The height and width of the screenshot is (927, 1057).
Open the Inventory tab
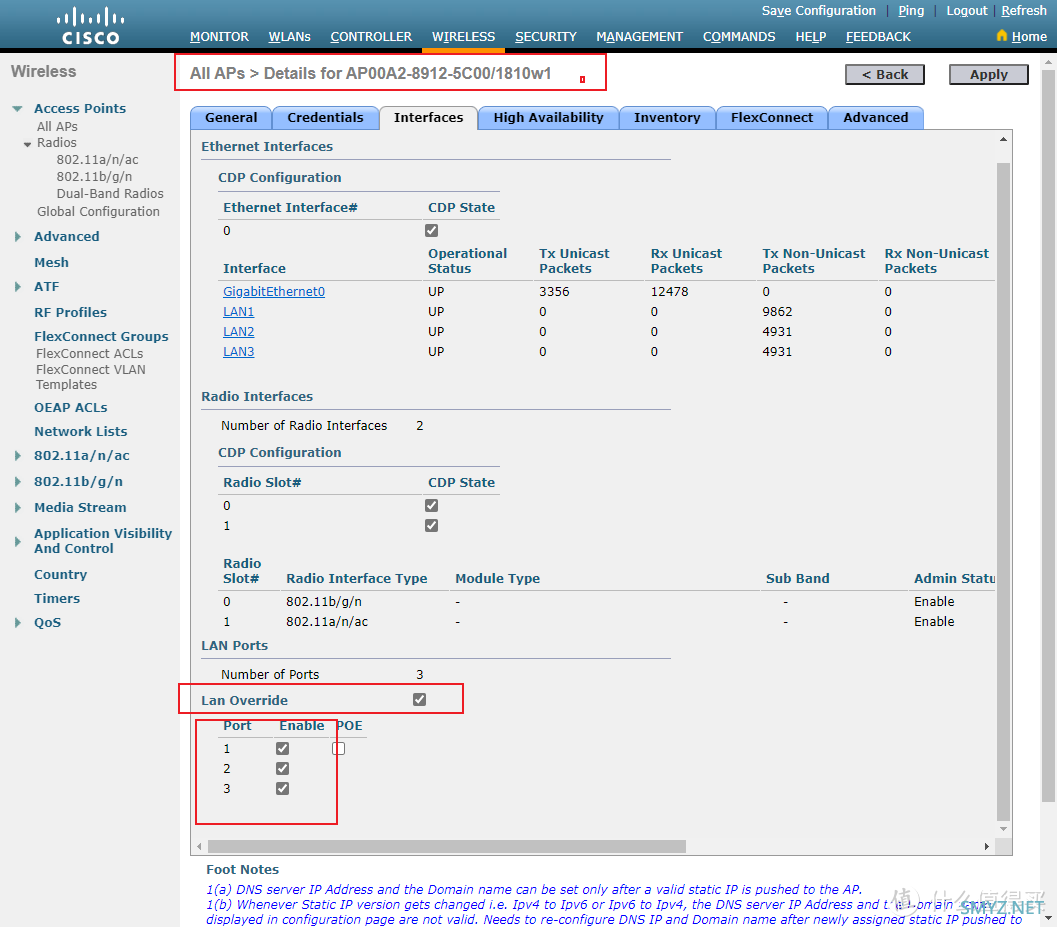point(667,117)
